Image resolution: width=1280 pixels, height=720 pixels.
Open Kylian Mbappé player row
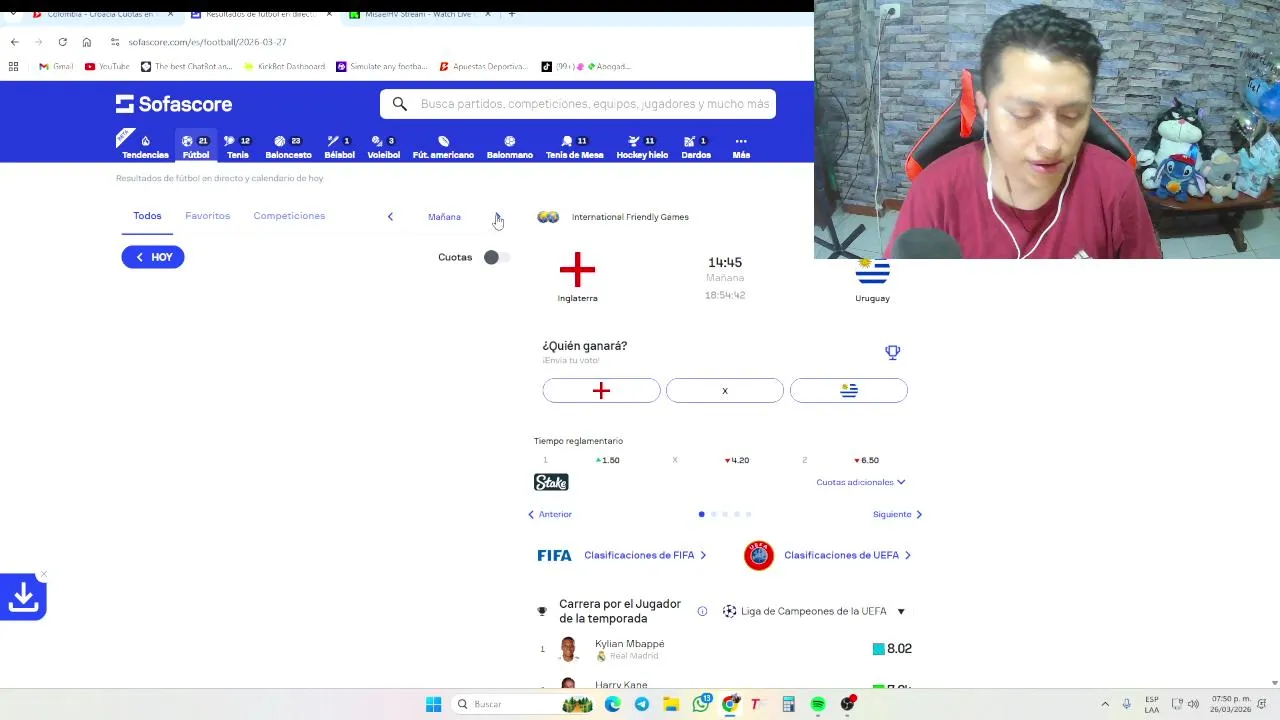coord(725,649)
